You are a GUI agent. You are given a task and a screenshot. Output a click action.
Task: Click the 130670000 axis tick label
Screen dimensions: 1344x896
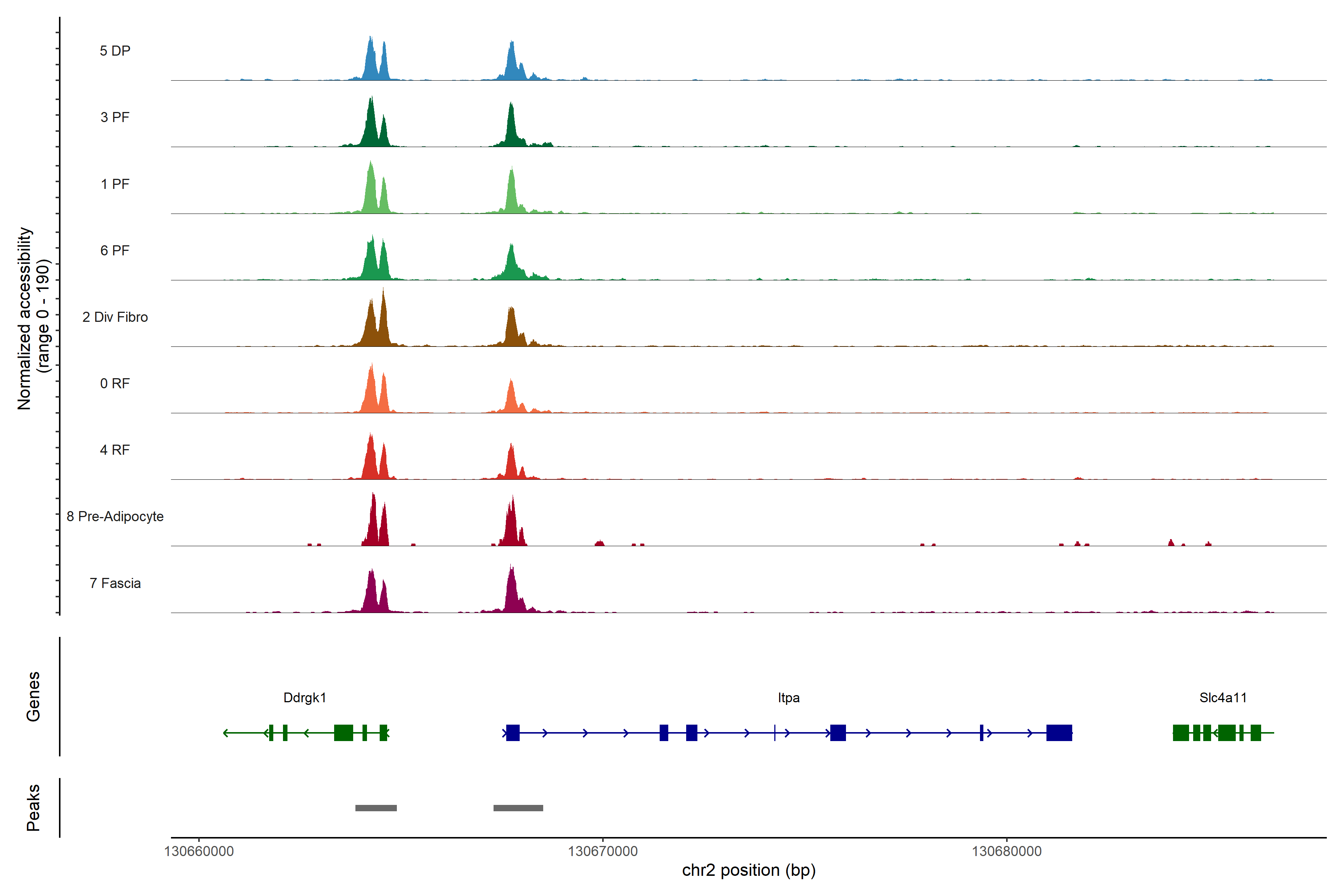tap(602, 852)
